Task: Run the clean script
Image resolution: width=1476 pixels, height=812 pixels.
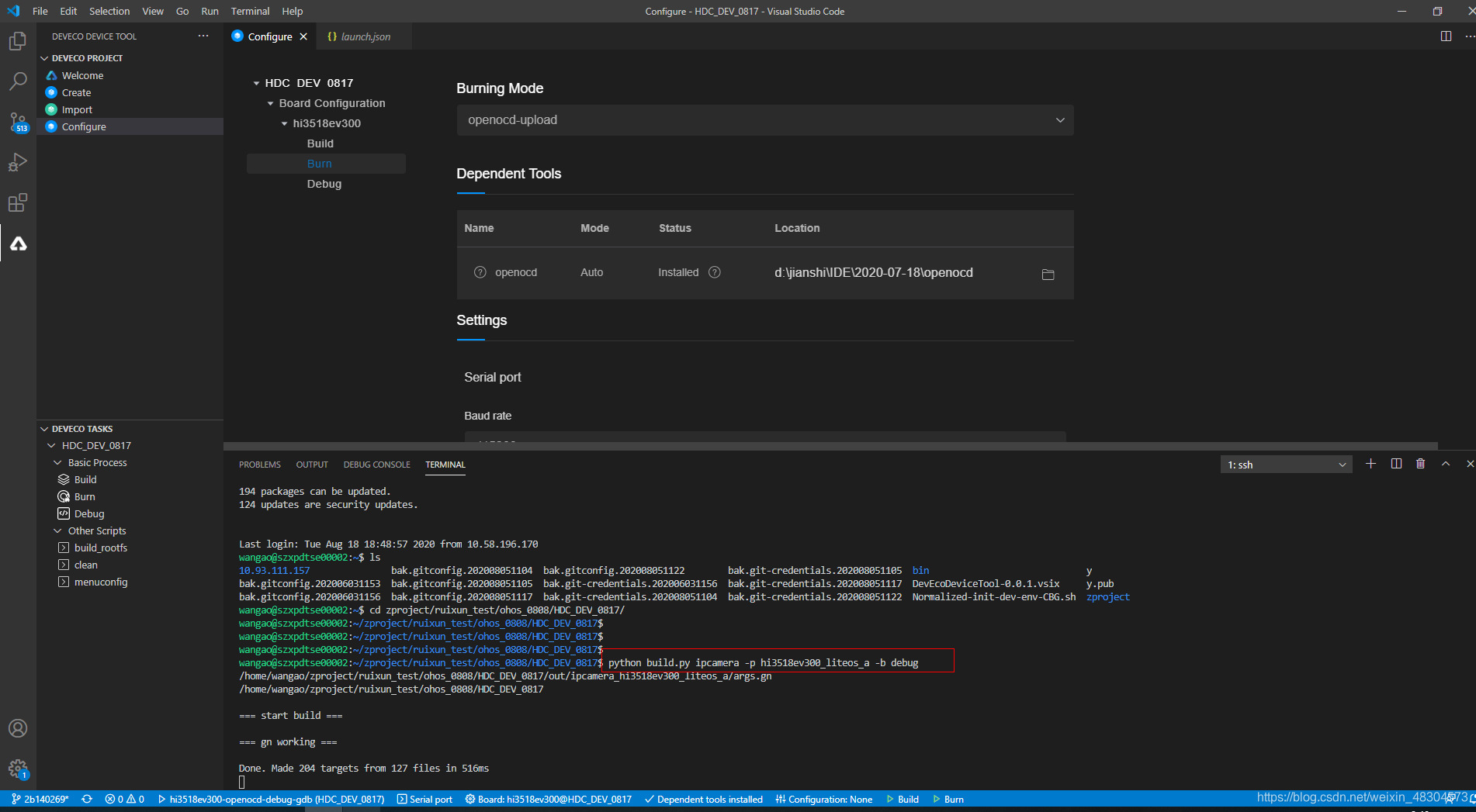Action: (x=86, y=565)
